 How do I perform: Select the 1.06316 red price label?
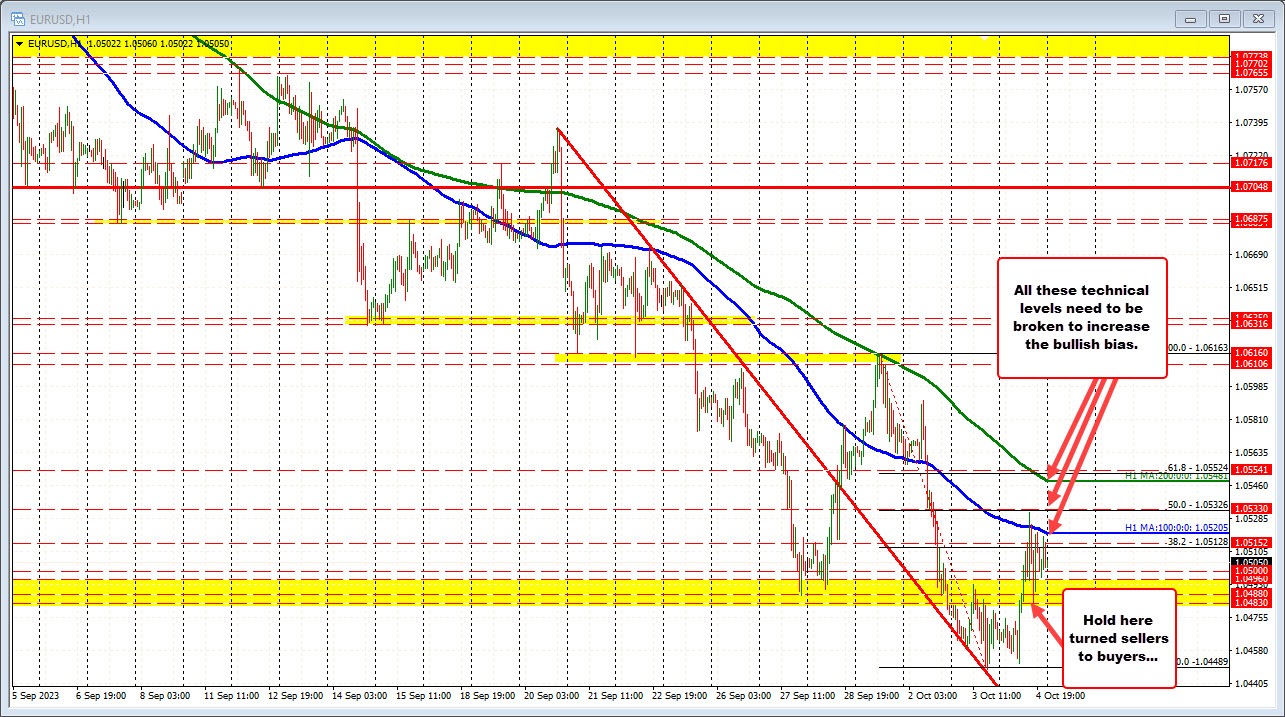(1251, 323)
